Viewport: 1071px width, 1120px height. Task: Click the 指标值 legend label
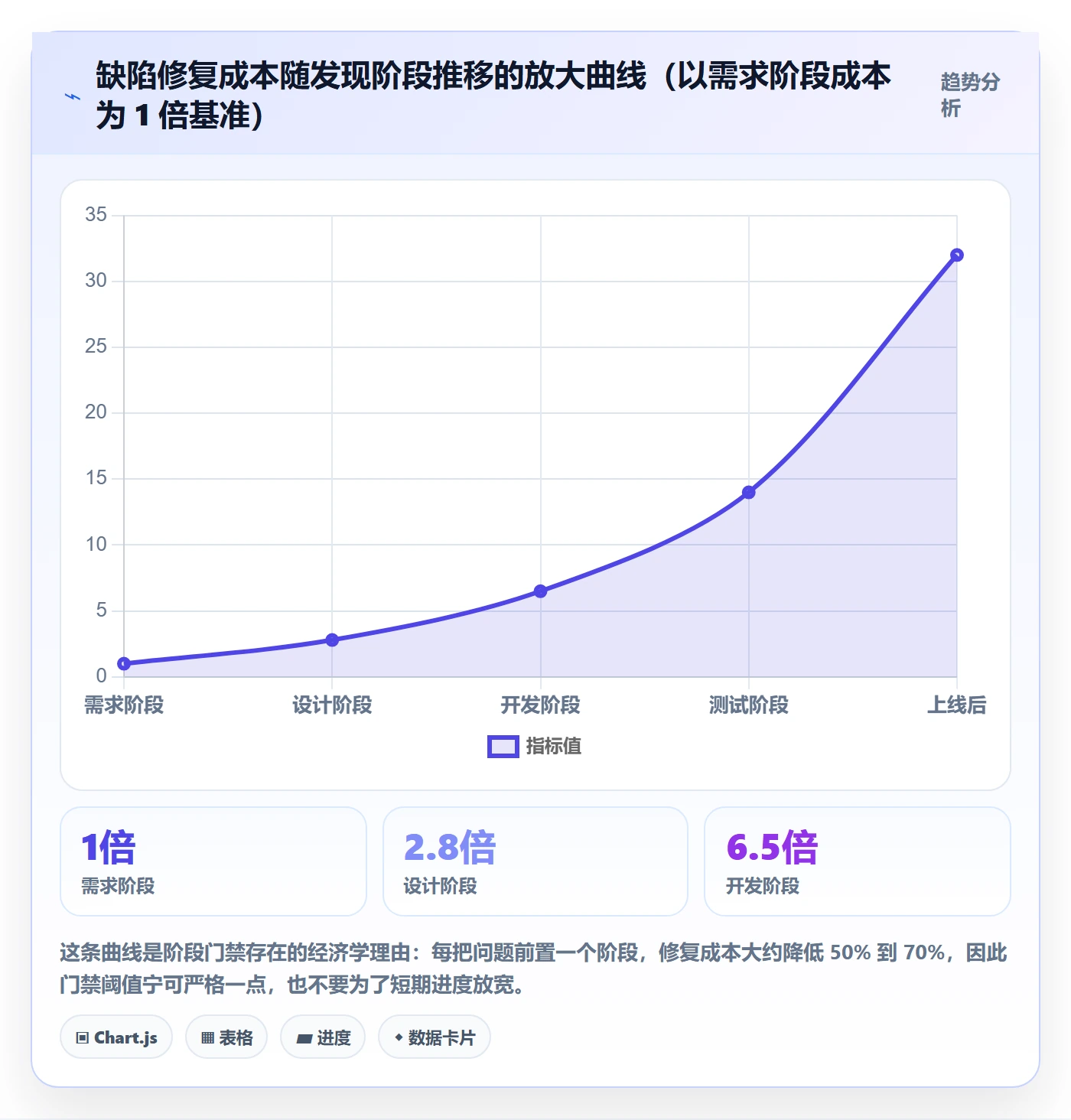[554, 746]
